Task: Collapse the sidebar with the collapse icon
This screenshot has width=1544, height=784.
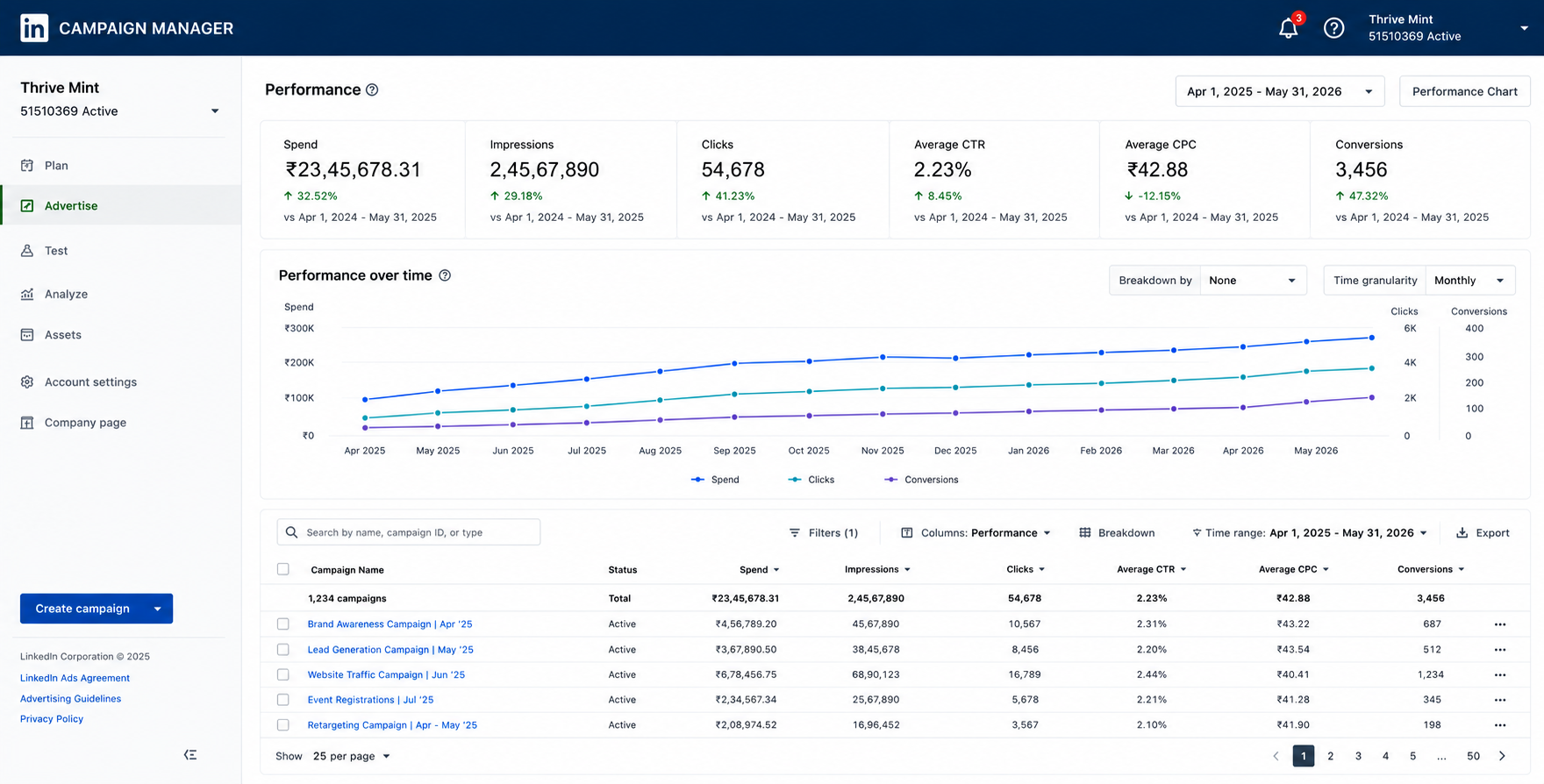Action: [190, 754]
